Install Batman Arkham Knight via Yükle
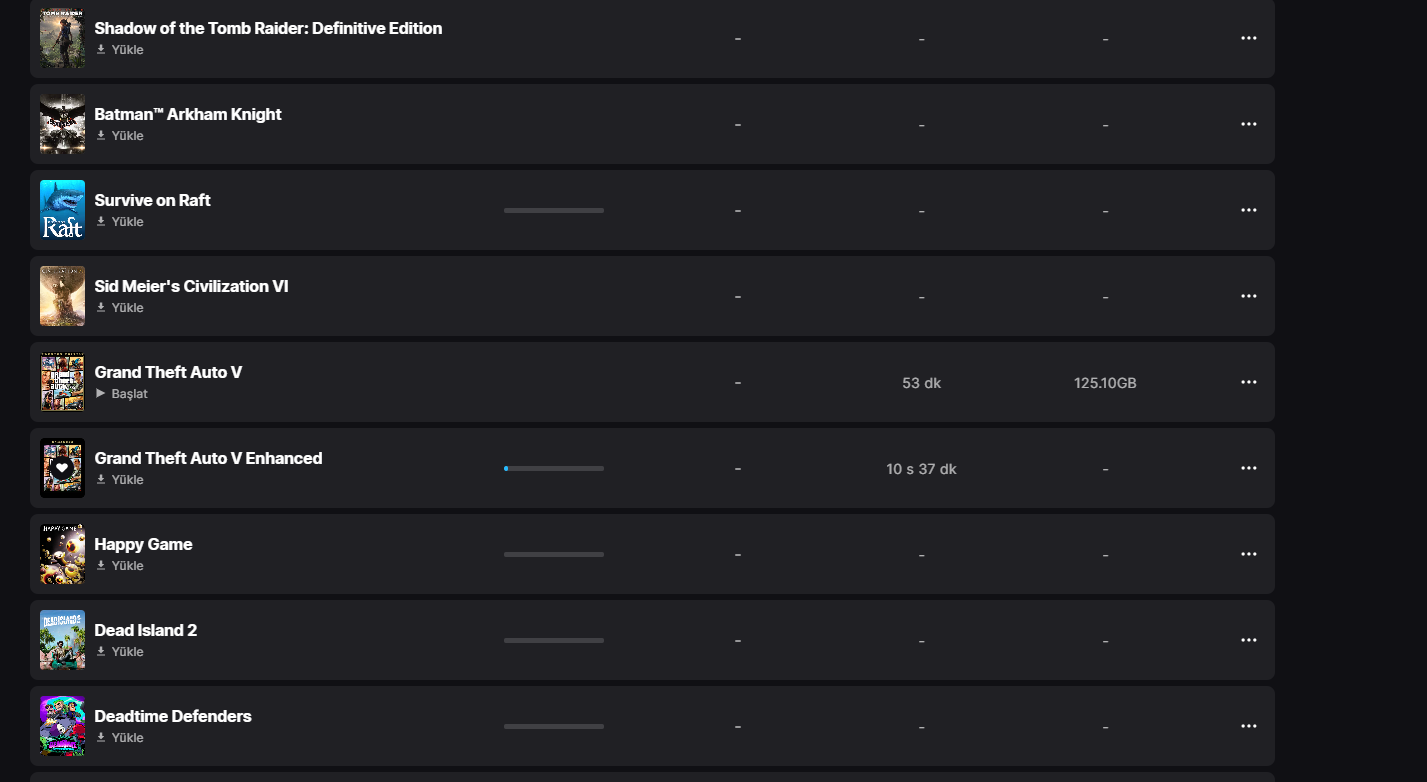Image resolution: width=1427 pixels, height=782 pixels. click(x=120, y=136)
